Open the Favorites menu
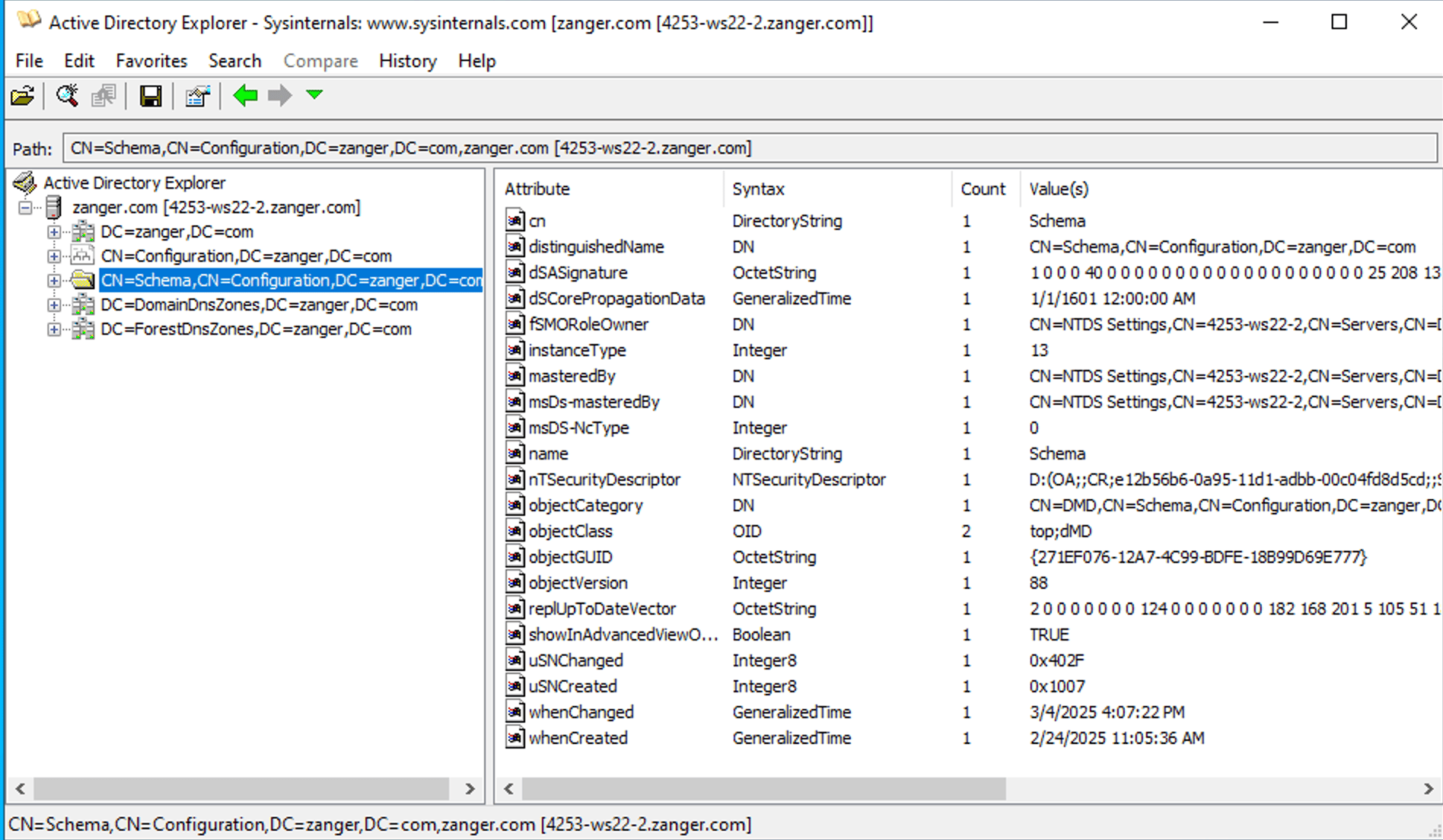 (x=151, y=61)
